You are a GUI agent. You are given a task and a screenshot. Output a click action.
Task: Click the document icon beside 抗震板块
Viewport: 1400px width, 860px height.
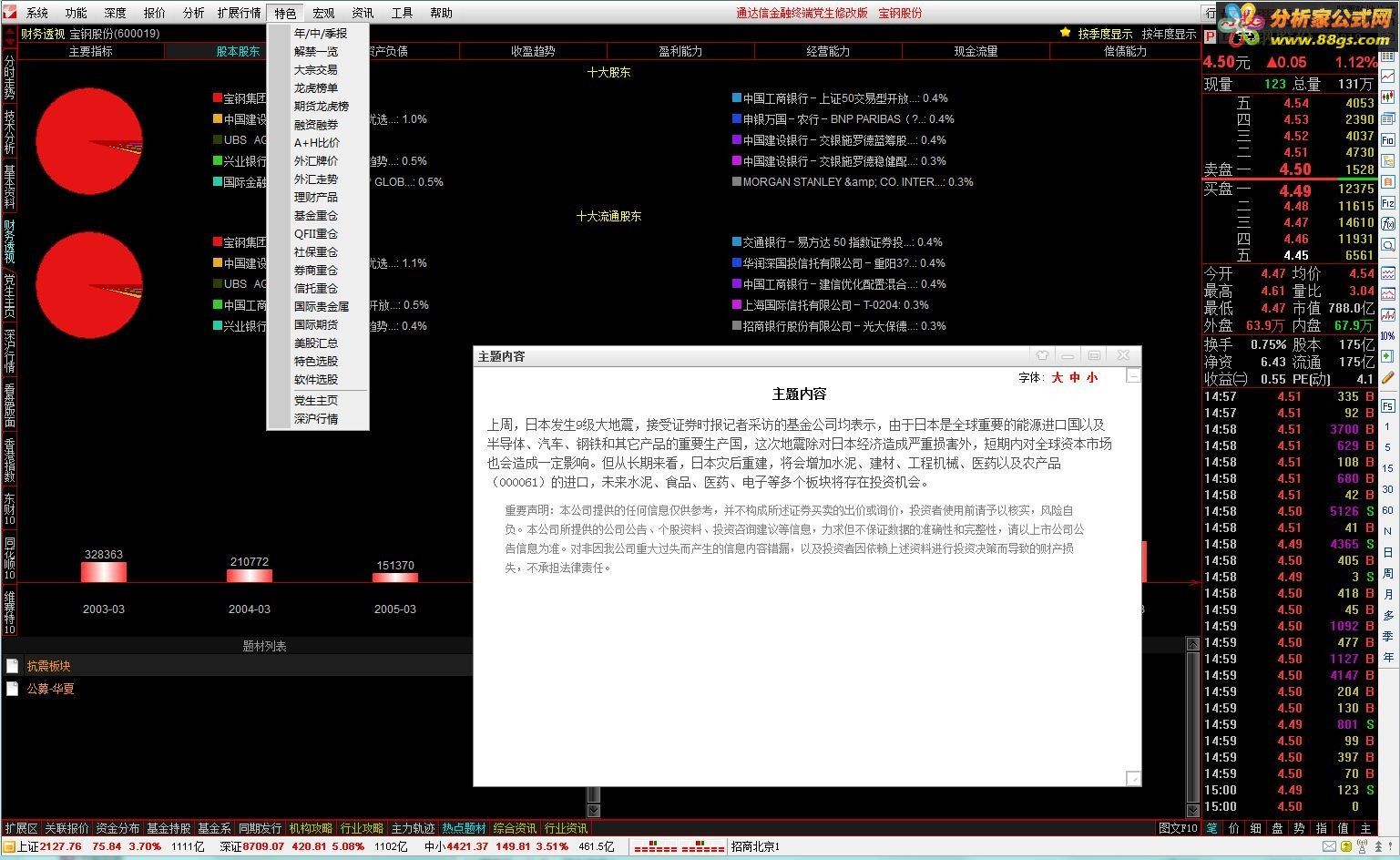[12, 666]
